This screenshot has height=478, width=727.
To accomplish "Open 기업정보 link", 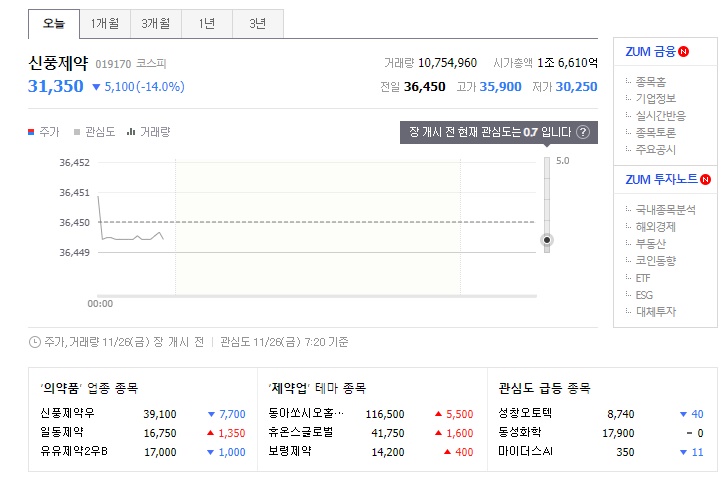I will tap(656, 99).
